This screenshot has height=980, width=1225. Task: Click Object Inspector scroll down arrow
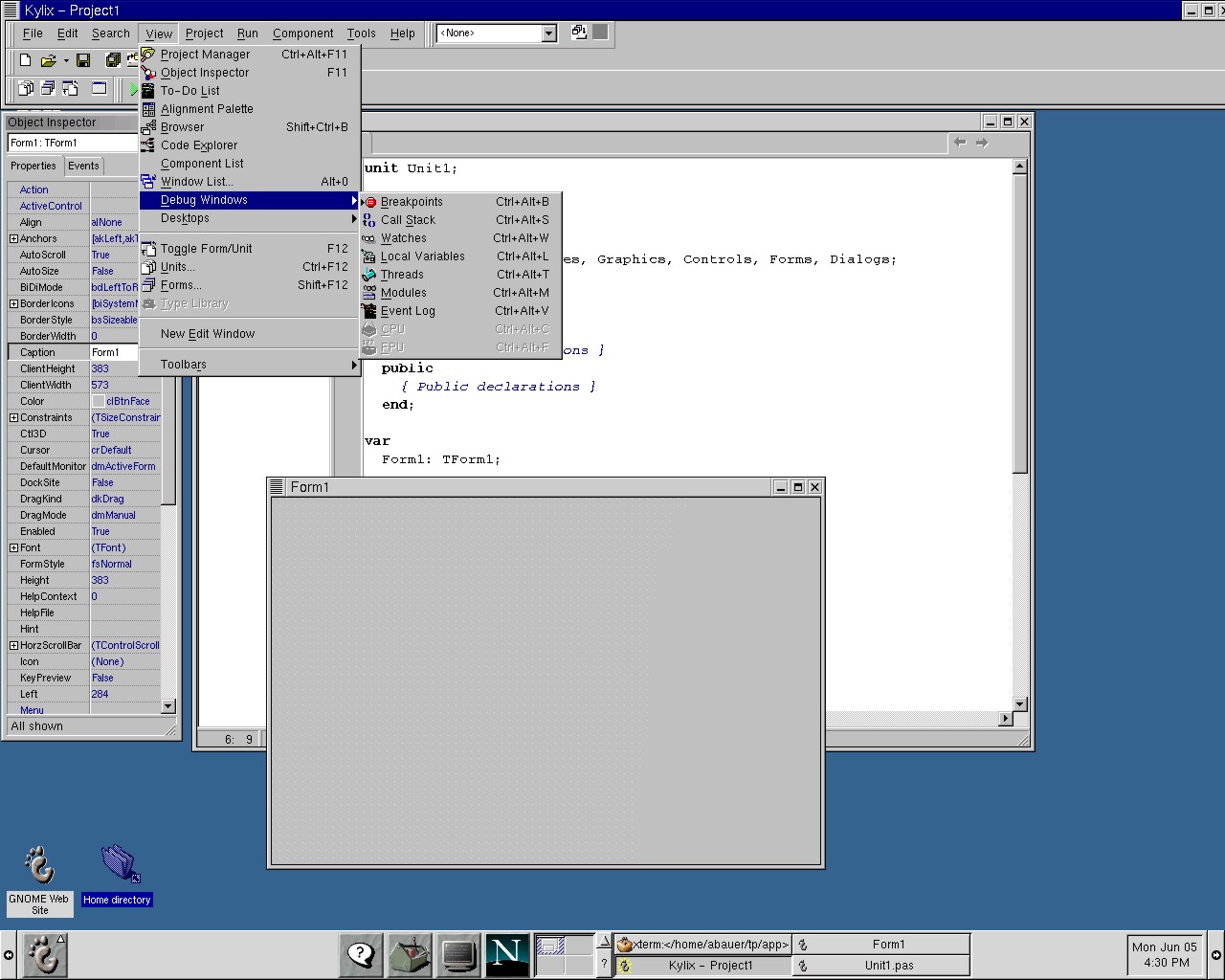(168, 706)
